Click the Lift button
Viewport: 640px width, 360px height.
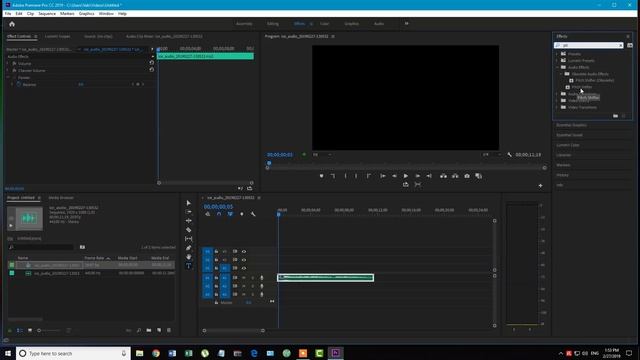coord(443,176)
